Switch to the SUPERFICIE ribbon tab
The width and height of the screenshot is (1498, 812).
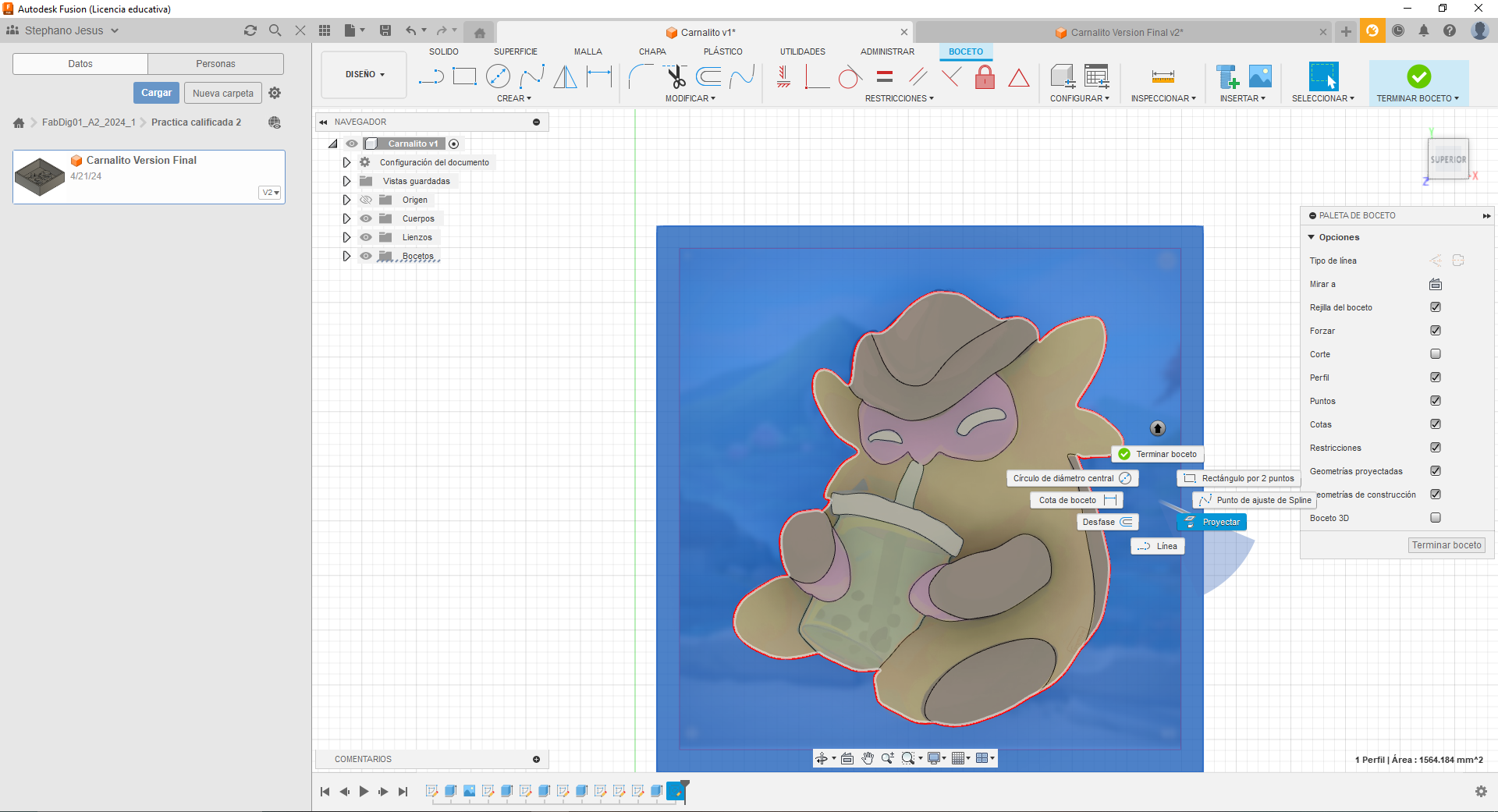click(515, 51)
